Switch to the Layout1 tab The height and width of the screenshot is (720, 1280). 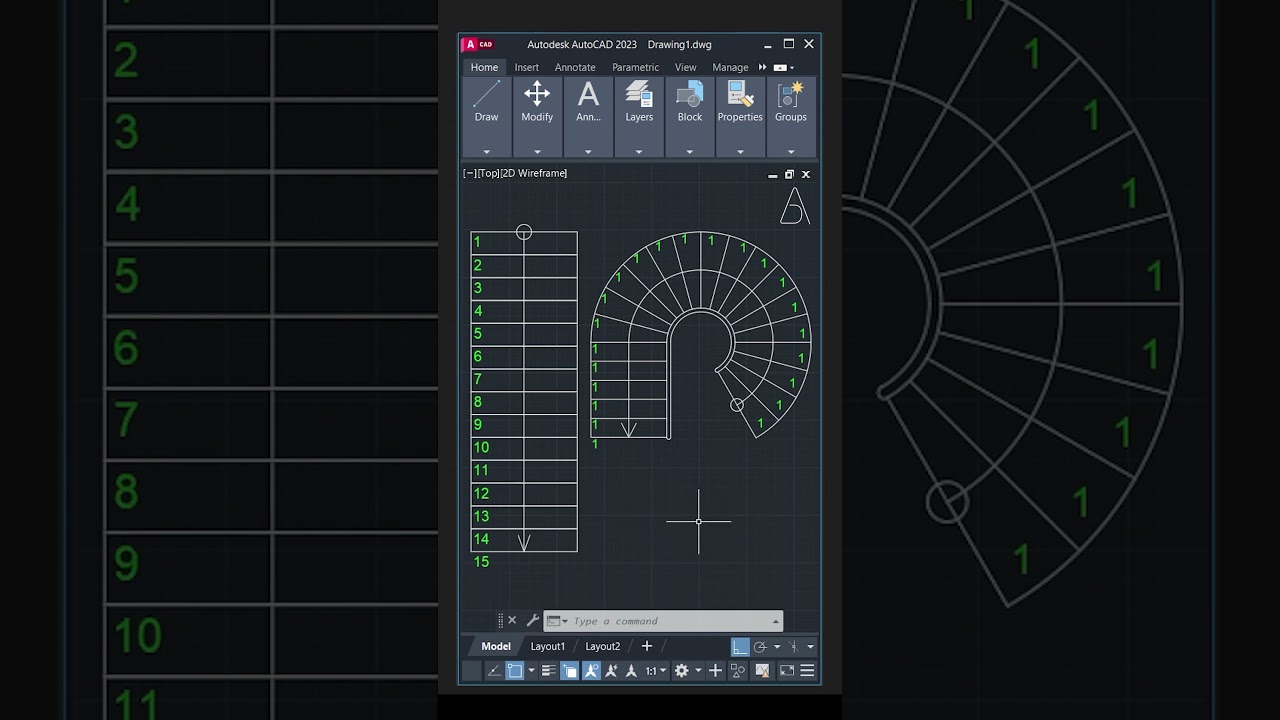(547, 647)
